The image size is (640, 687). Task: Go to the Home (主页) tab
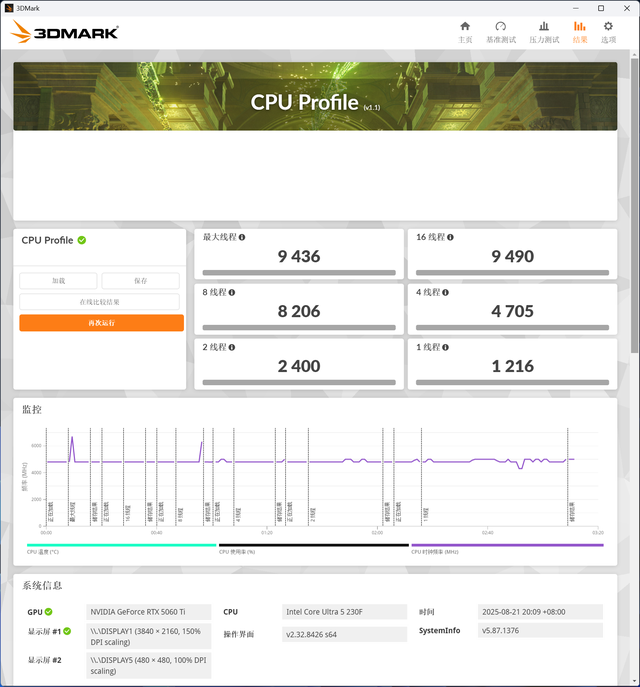click(x=465, y=32)
